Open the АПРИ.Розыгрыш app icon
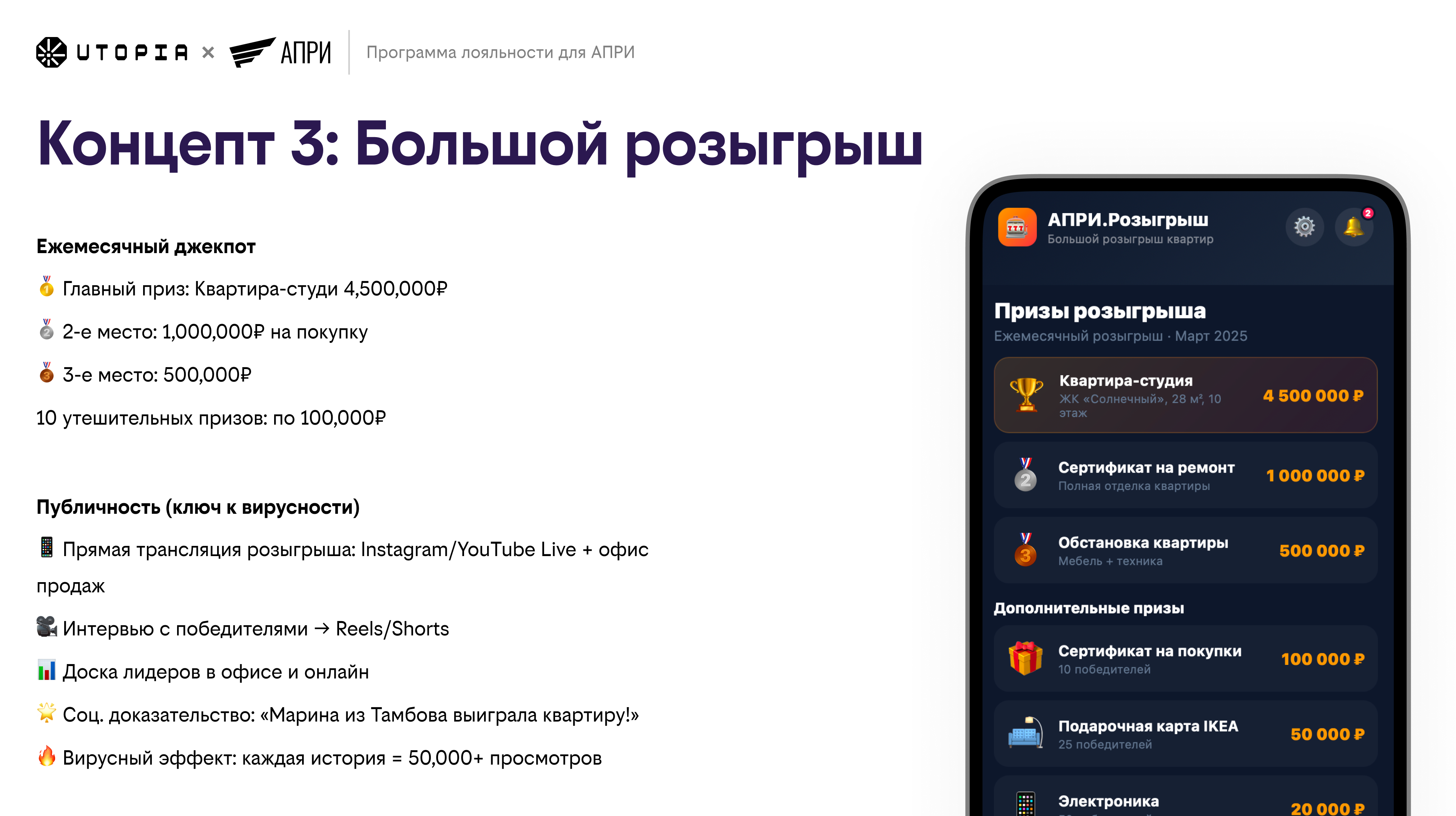This screenshot has width=1456, height=816. (1017, 227)
